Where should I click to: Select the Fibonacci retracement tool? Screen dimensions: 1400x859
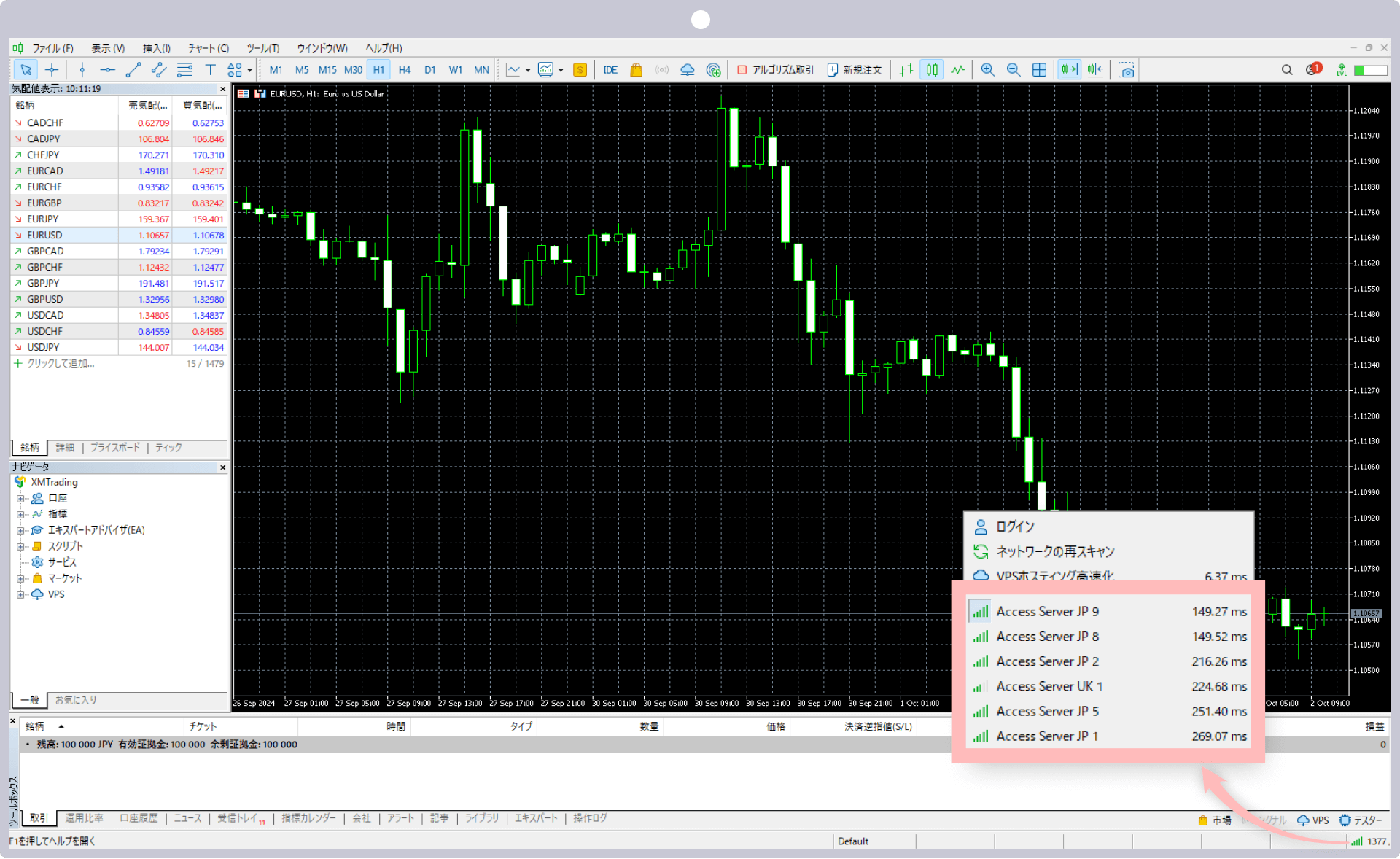184,70
